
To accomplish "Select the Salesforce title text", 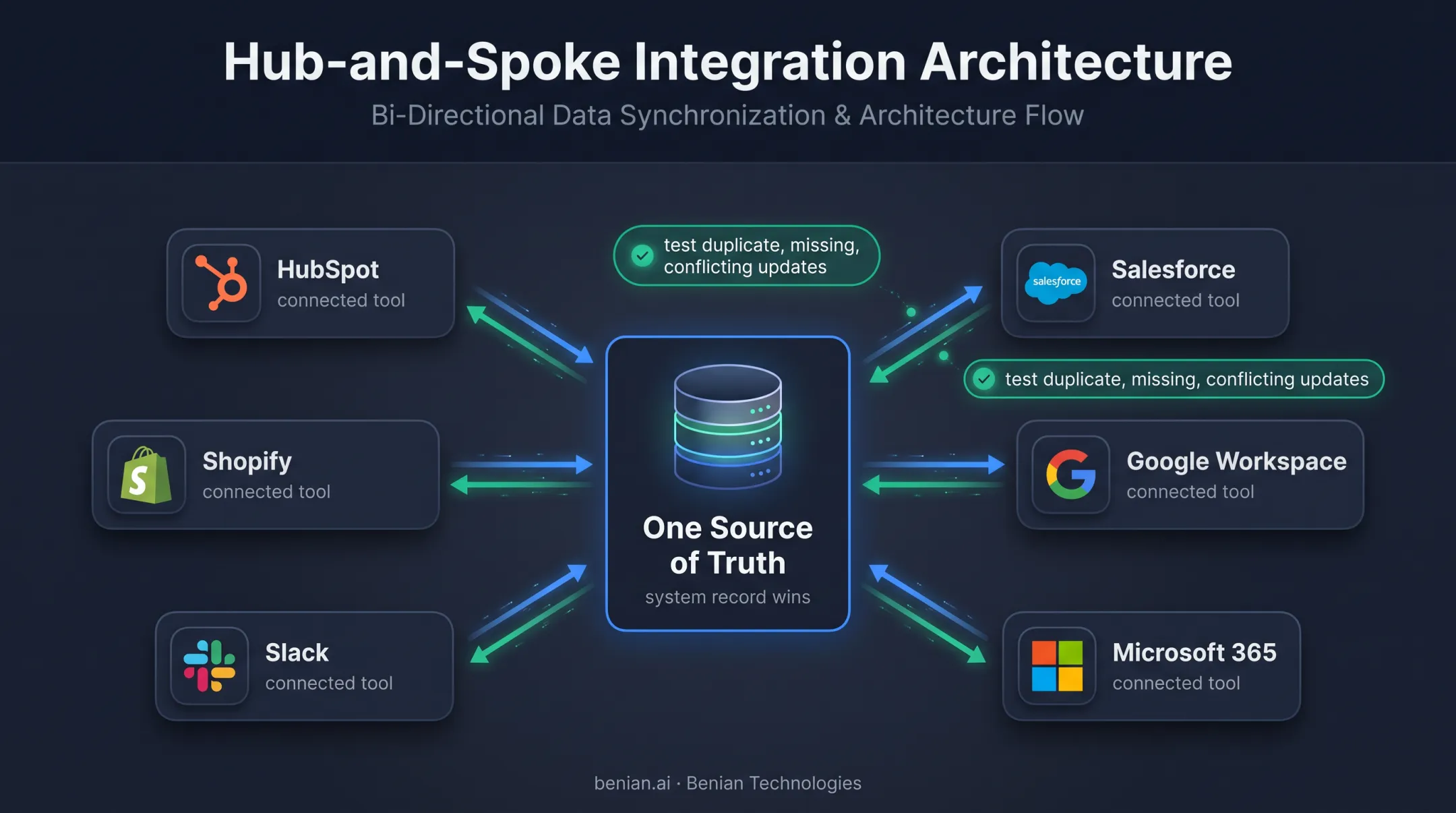I will coord(1173,270).
